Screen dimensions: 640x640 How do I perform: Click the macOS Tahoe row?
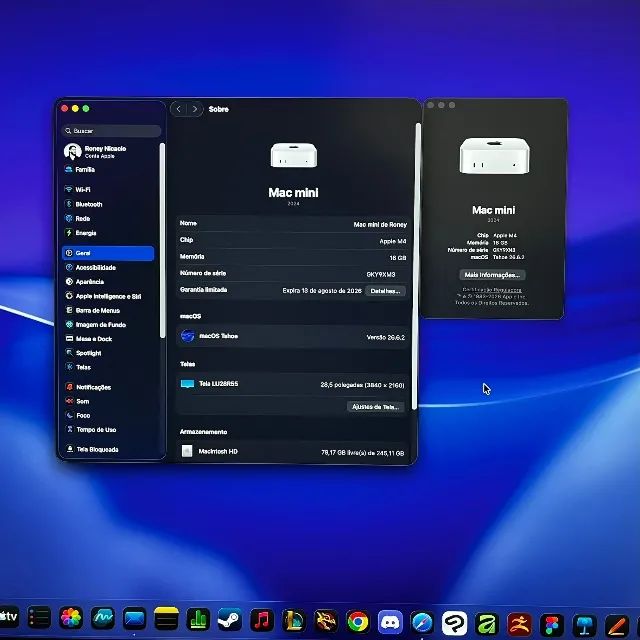[293, 336]
